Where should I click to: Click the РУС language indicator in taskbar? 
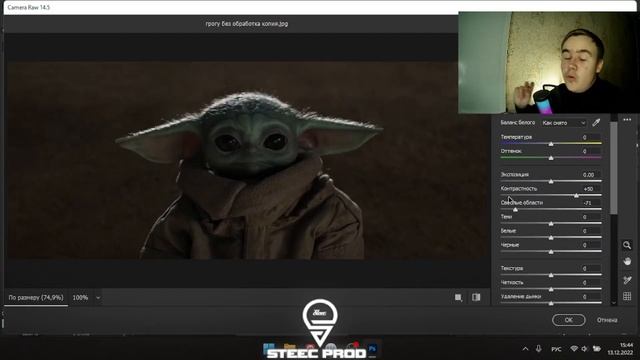(x=556, y=349)
